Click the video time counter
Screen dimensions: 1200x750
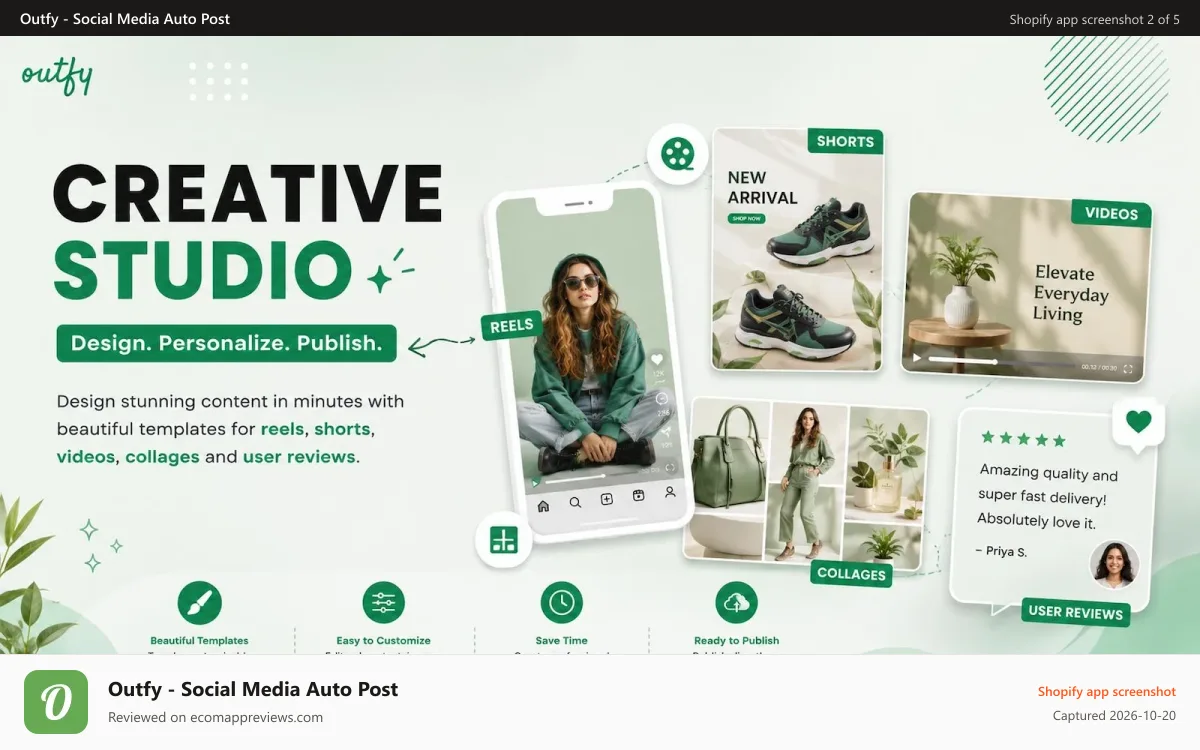coord(1098,368)
